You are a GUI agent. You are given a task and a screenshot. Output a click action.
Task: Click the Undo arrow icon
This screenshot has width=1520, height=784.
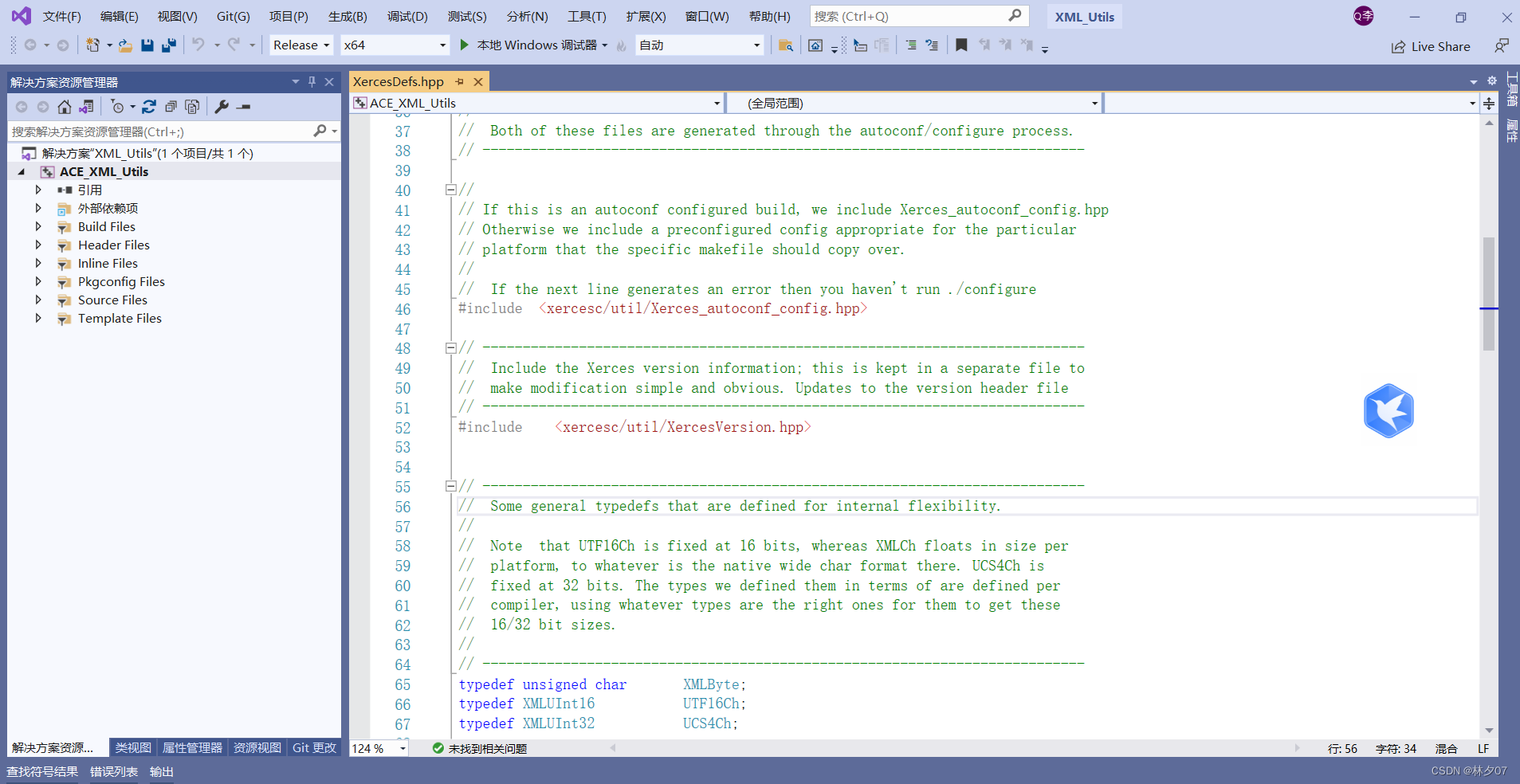[198, 45]
